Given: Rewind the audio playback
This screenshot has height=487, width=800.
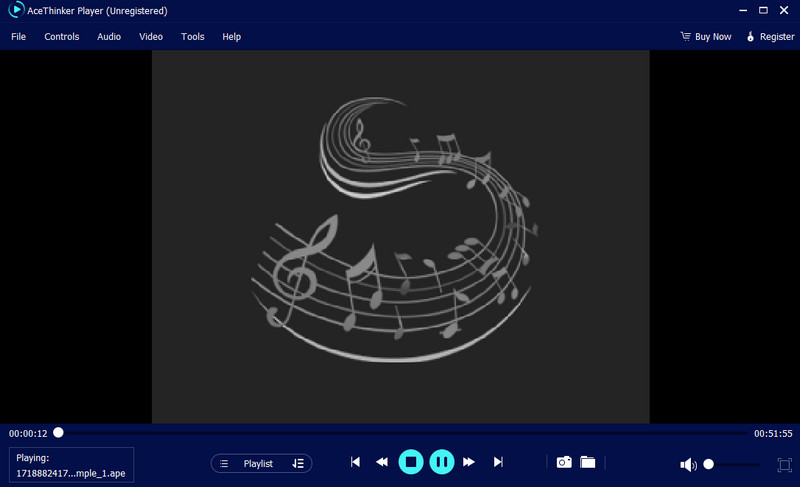Looking at the screenshot, I should coord(382,462).
